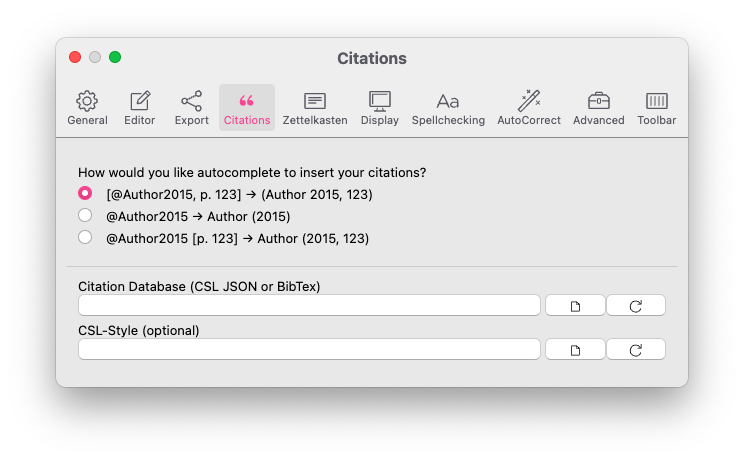Open the Toolbar preferences tab
744x461 pixels.
click(657, 108)
